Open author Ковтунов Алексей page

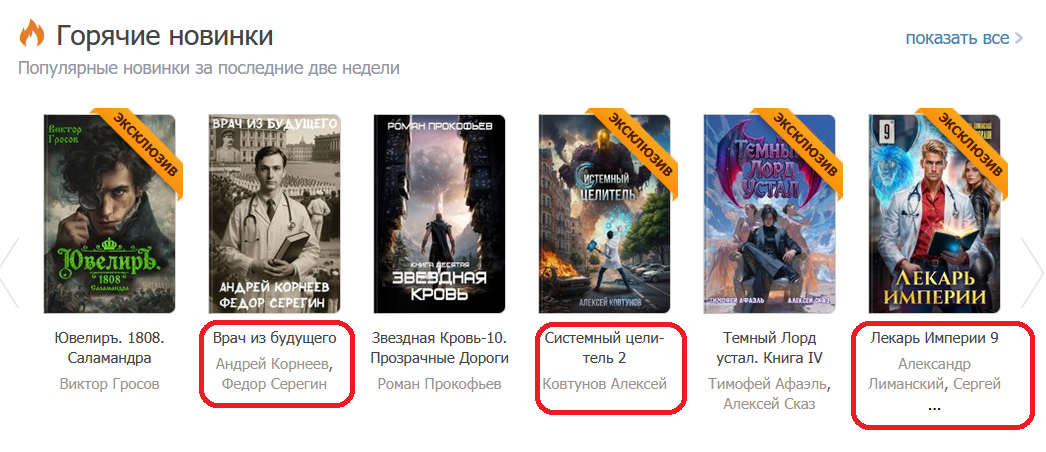tap(604, 384)
